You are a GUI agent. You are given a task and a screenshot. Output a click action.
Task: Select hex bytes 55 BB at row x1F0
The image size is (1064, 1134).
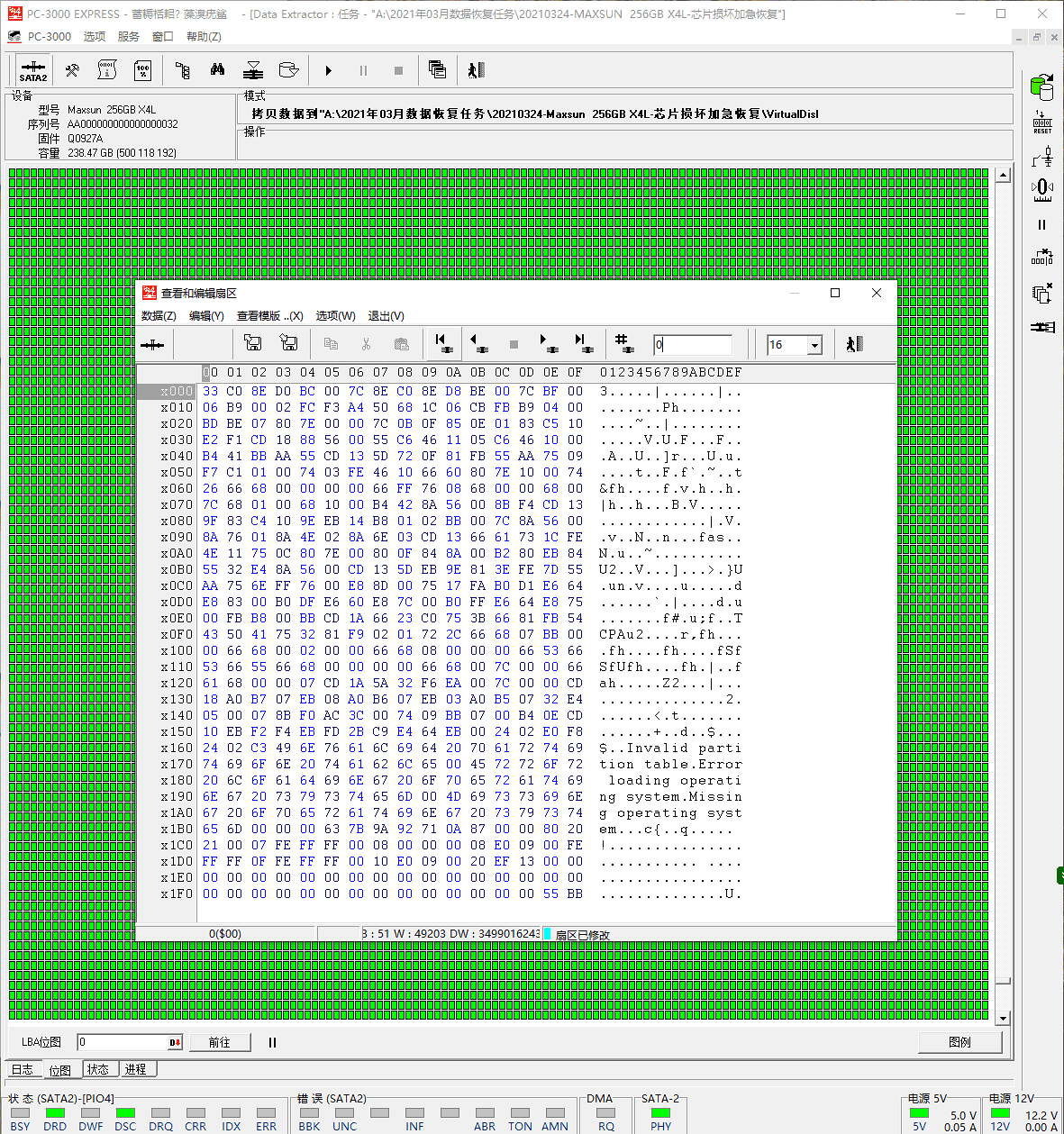(x=563, y=894)
